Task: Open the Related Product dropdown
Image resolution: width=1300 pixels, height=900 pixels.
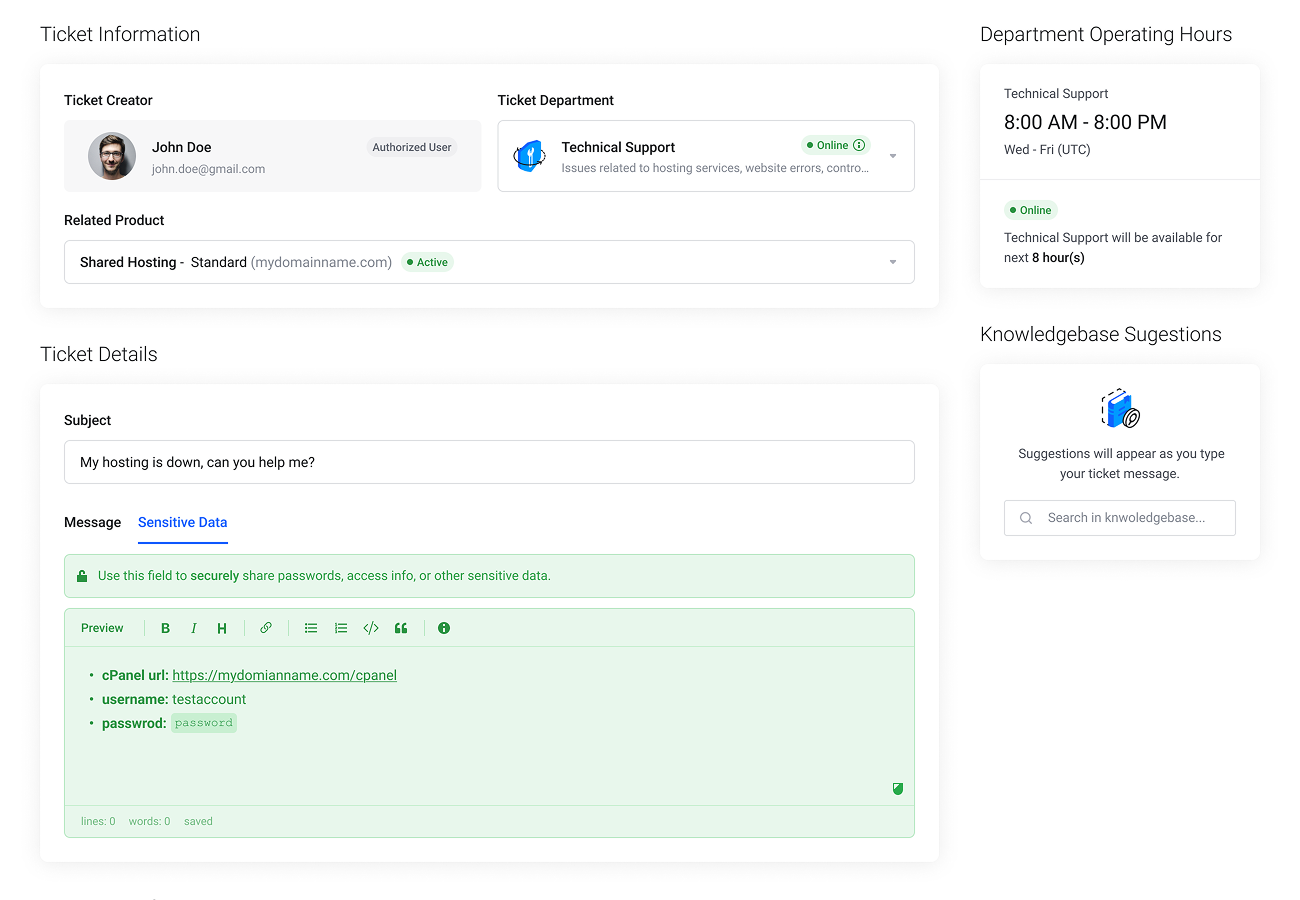Action: pos(892,262)
